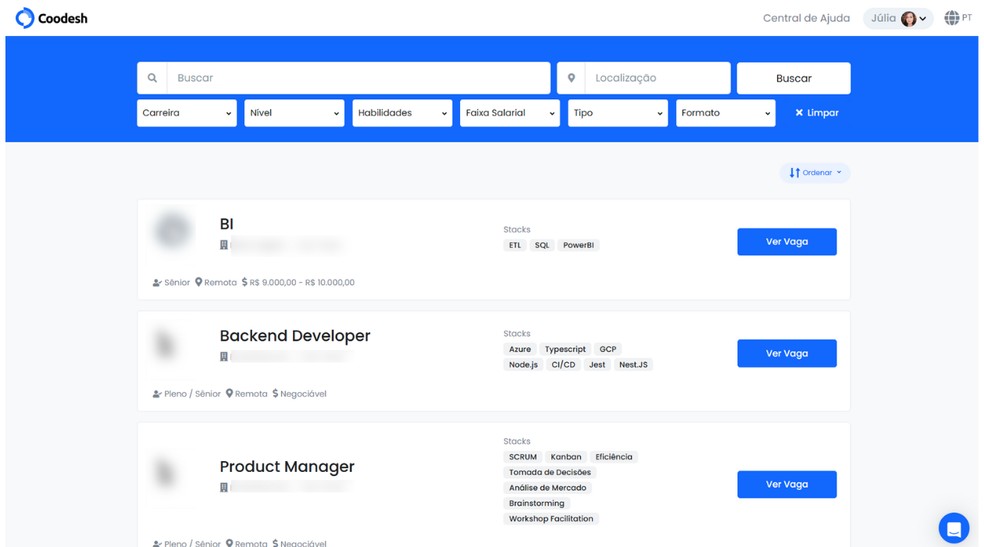Click the X icon beside Limpar

point(799,113)
